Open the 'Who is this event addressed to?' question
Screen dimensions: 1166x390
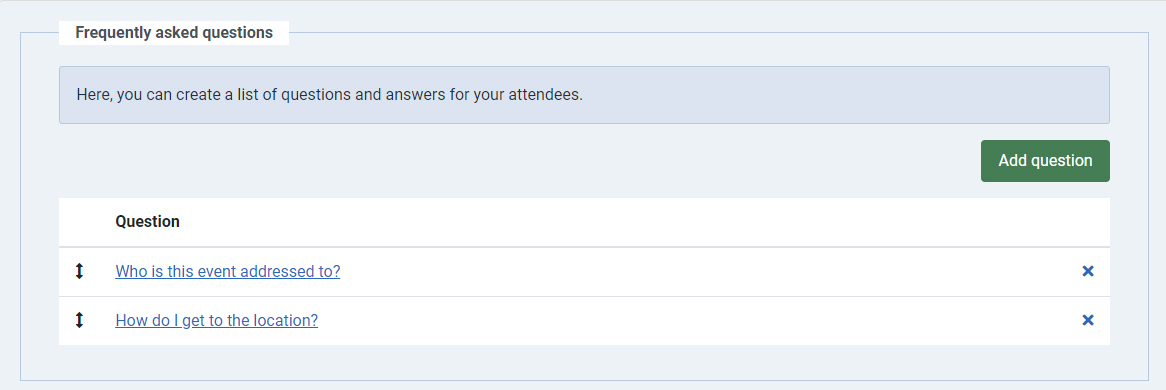coord(228,272)
